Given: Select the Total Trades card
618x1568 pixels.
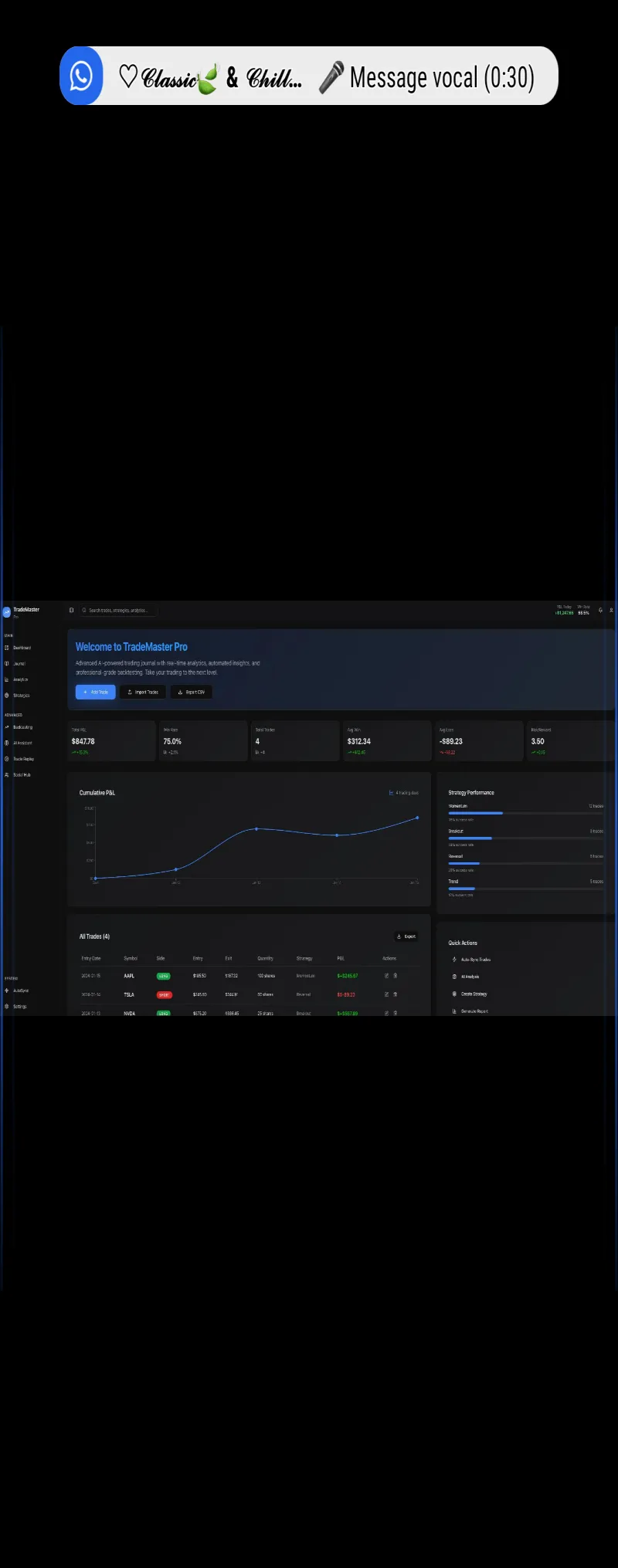Looking at the screenshot, I should point(295,741).
